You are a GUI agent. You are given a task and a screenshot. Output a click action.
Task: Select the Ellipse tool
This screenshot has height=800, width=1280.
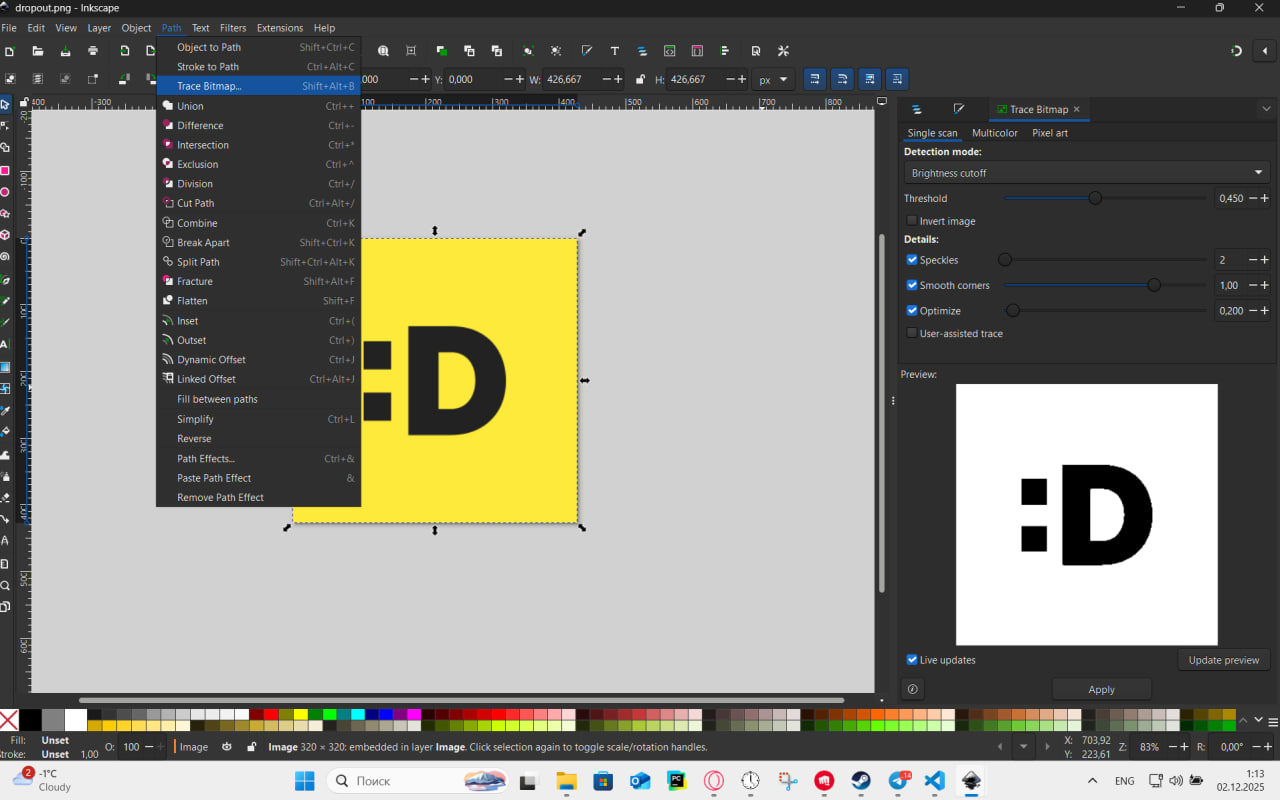[5, 192]
